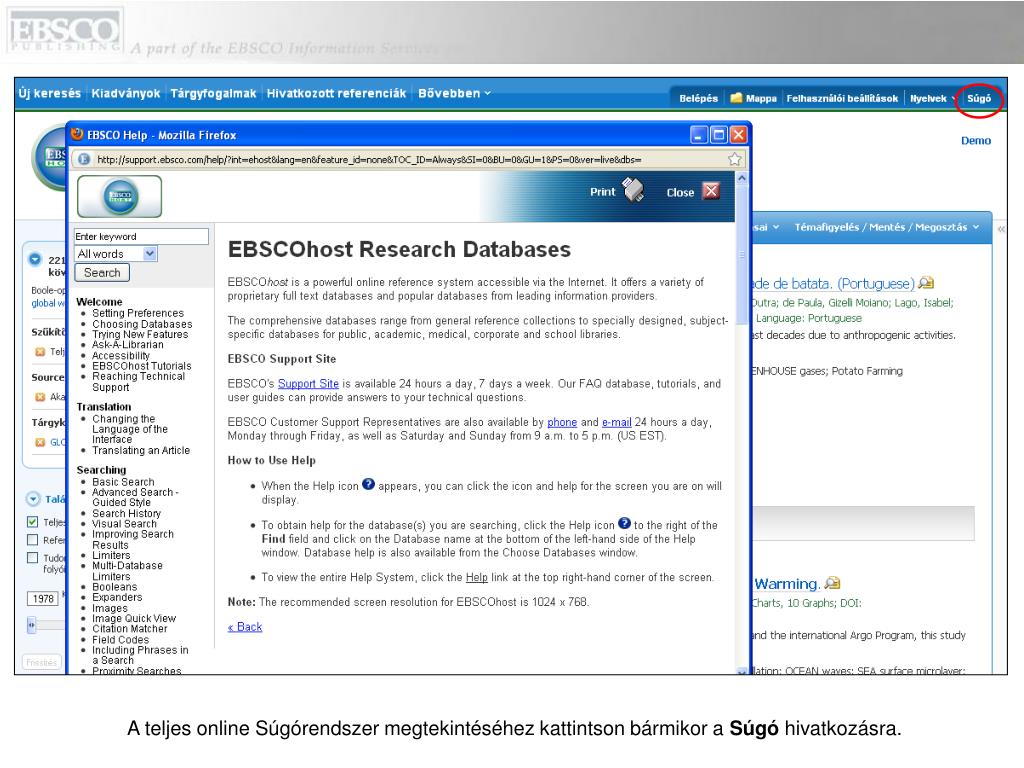Click the red Close X icon in help banner
This screenshot has height=768, width=1024.
point(711,191)
